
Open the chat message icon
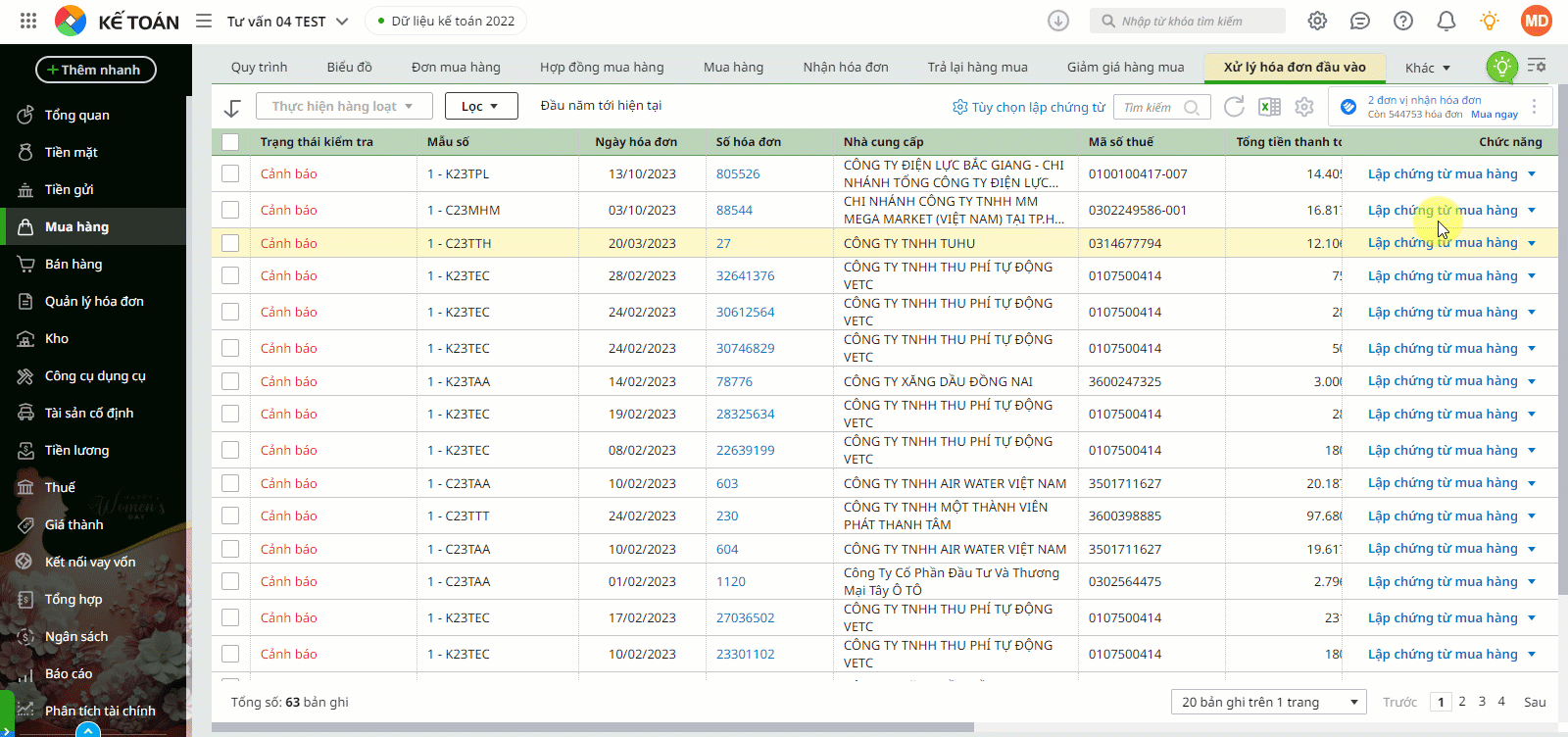1360,21
